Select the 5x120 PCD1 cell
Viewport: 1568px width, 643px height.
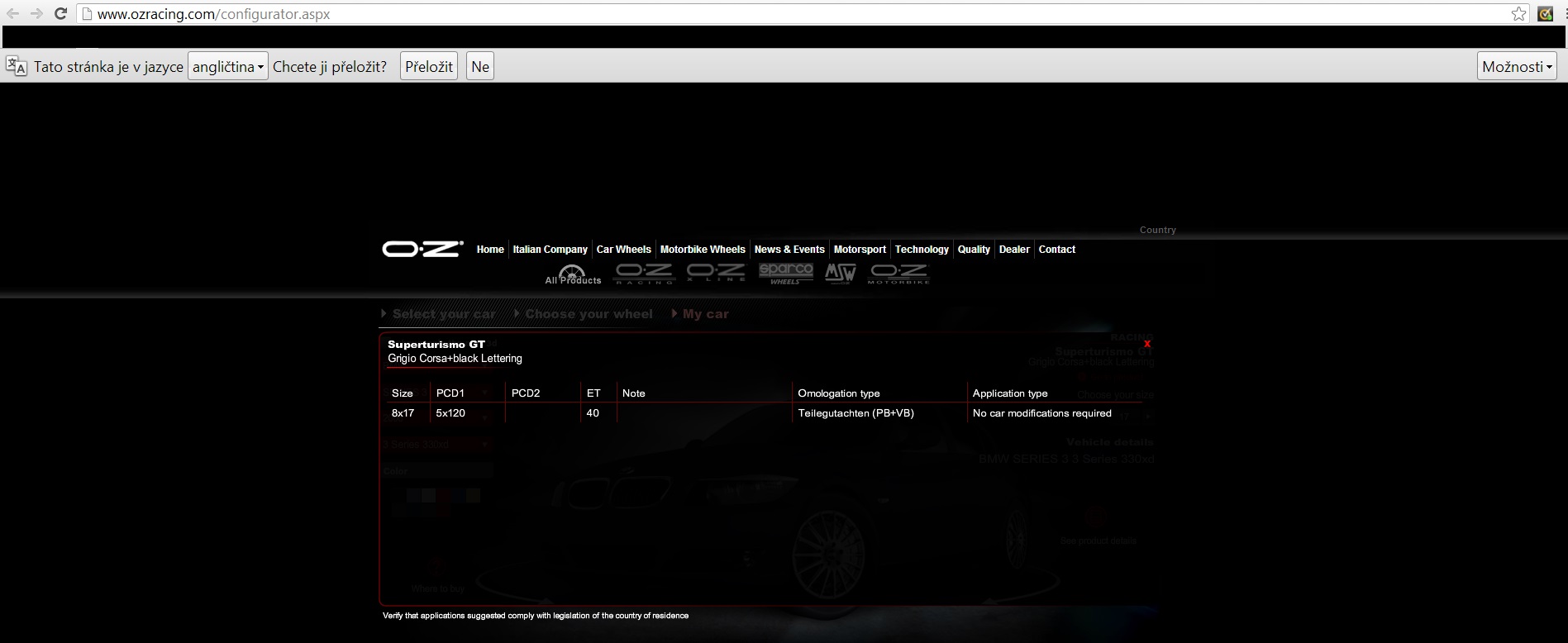click(x=450, y=413)
